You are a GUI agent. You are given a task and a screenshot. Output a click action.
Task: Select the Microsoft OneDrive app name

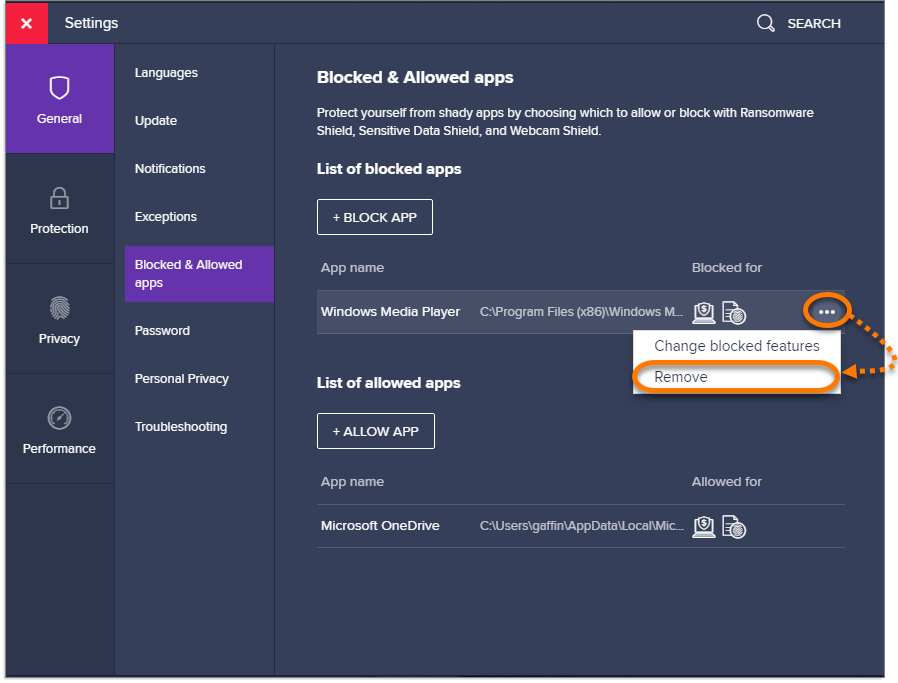(380, 526)
